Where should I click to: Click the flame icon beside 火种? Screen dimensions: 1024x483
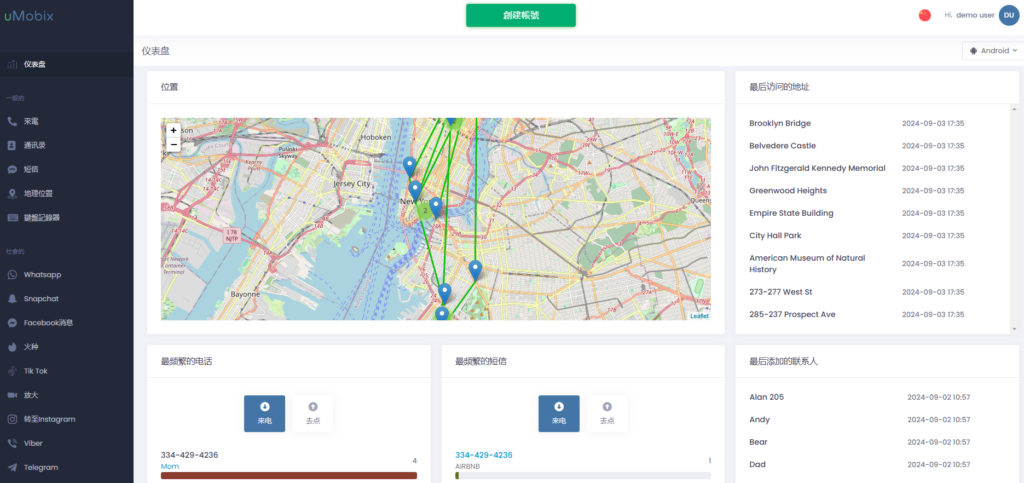point(12,347)
